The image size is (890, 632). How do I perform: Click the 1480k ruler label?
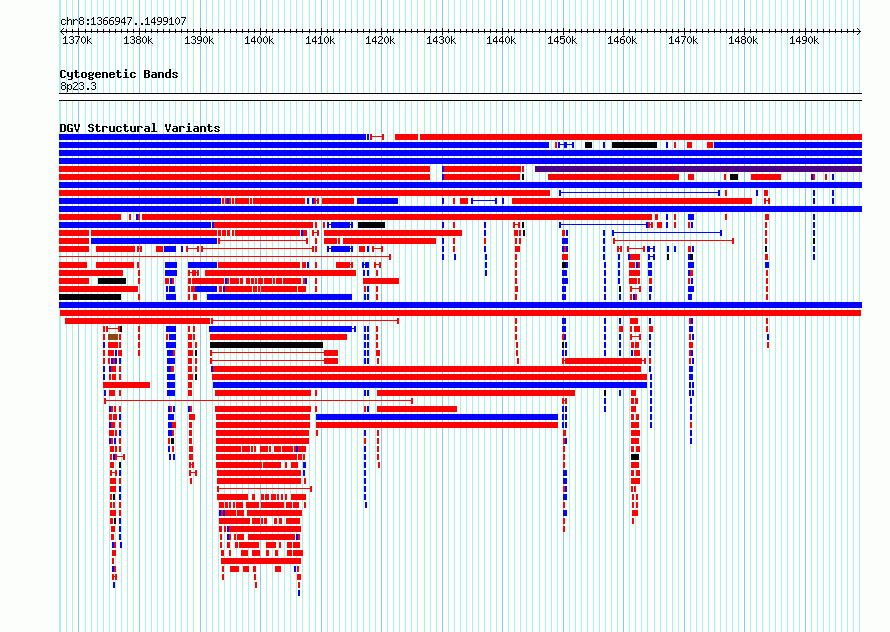[x=743, y=41]
